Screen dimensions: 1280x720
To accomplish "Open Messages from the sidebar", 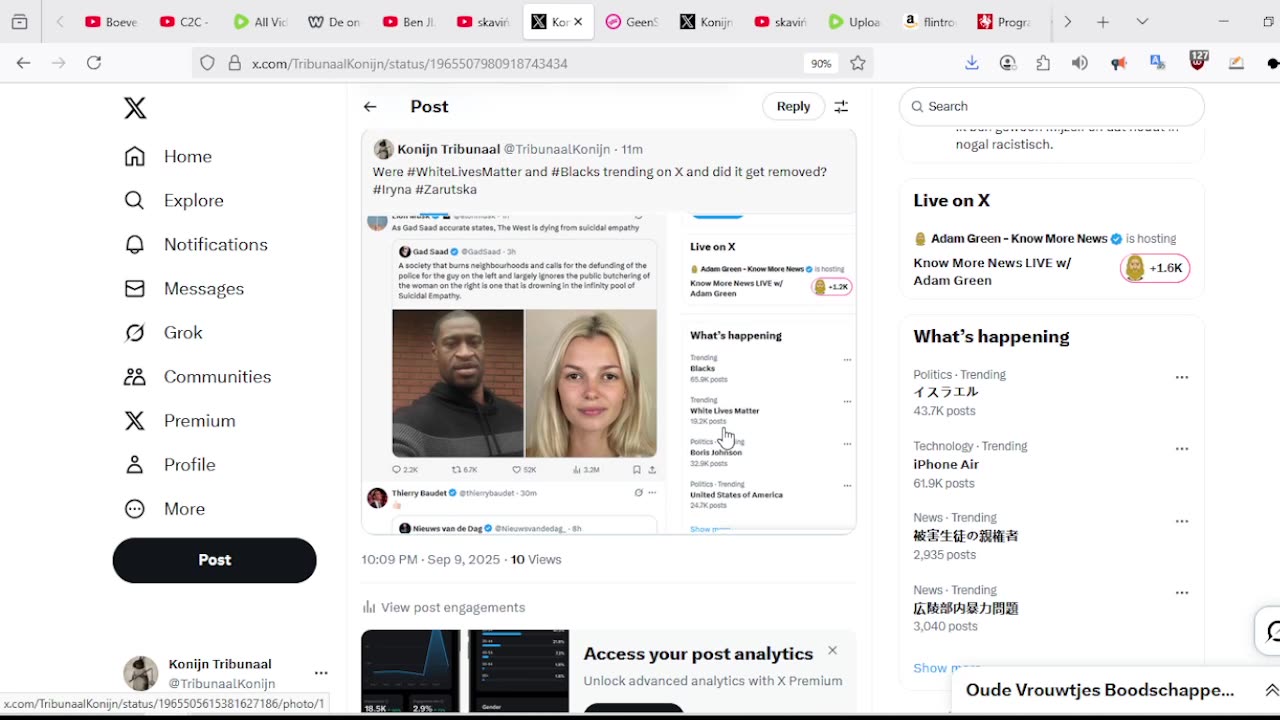I will click(184, 288).
